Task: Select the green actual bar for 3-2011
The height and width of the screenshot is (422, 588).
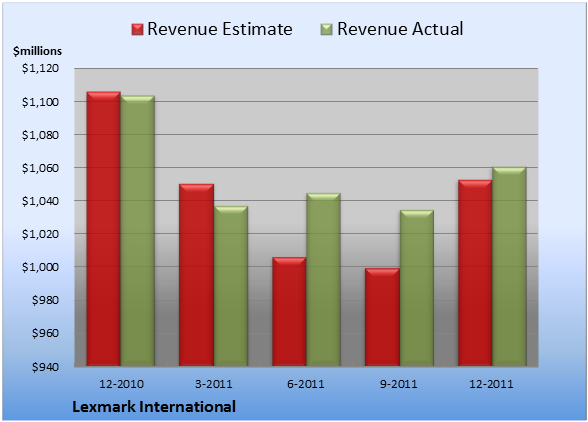Action: pos(231,286)
